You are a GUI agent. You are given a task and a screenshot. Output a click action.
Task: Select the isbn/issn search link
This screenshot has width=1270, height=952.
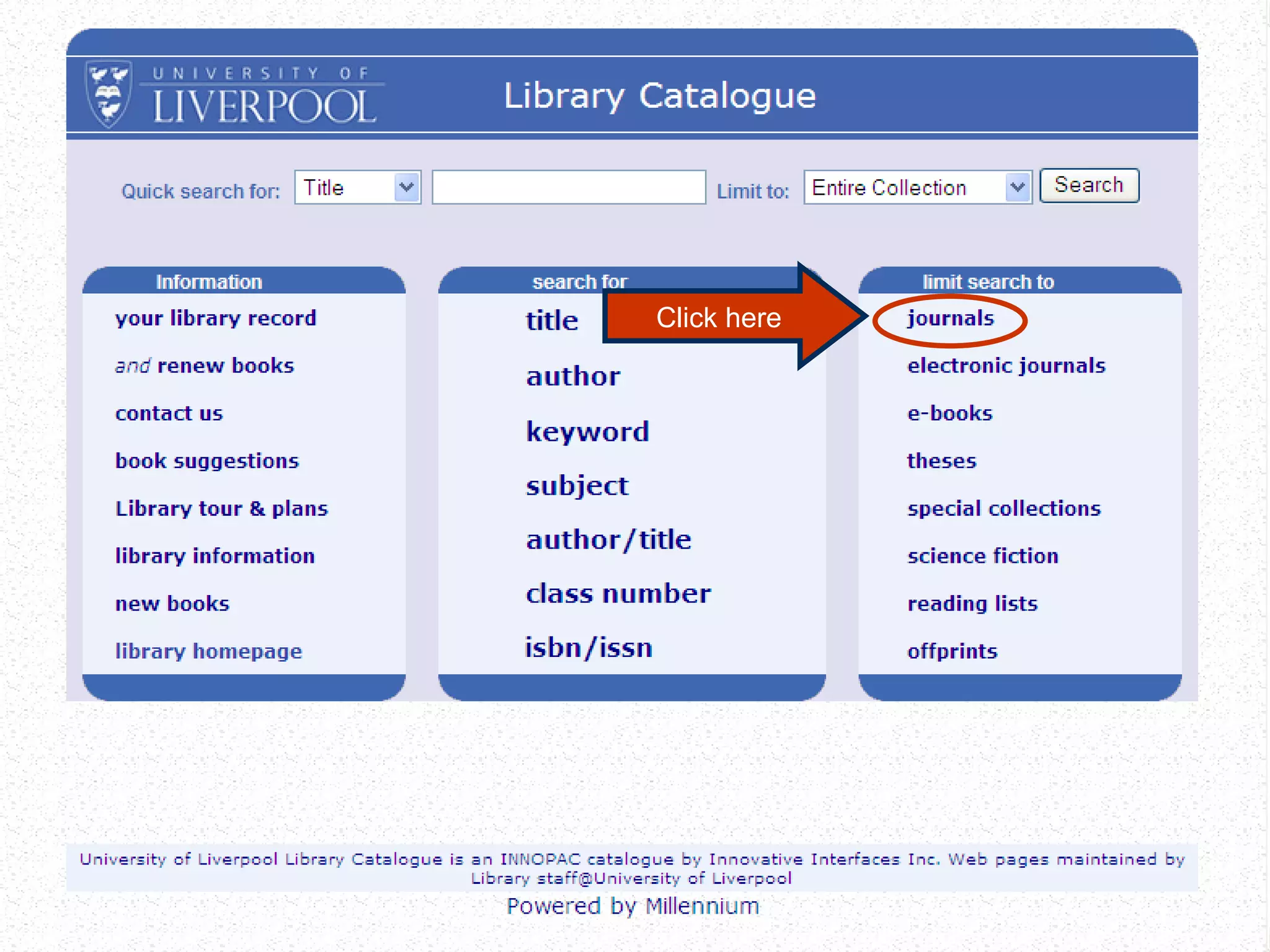coord(588,648)
